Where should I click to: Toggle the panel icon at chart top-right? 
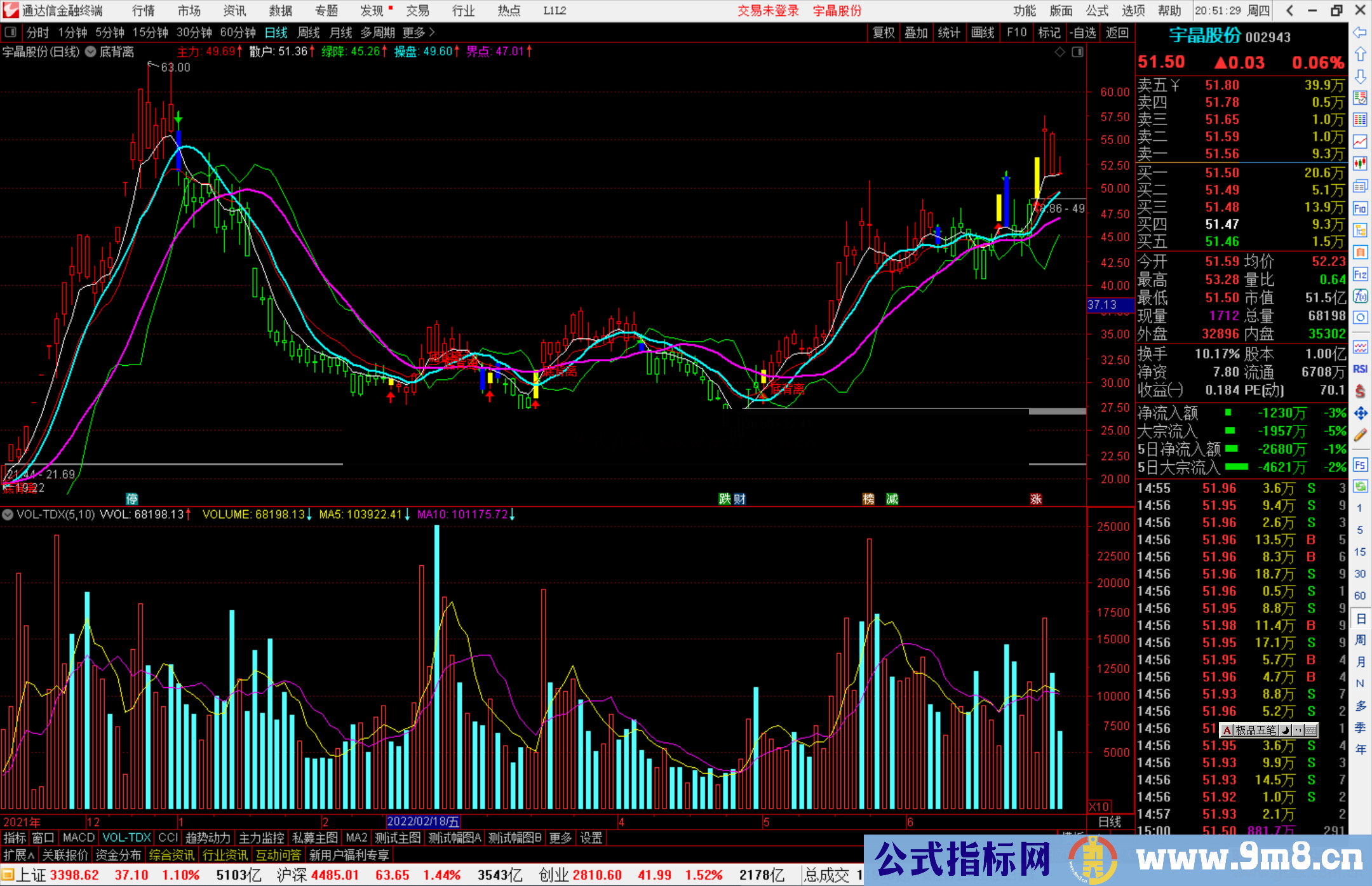point(1077,52)
